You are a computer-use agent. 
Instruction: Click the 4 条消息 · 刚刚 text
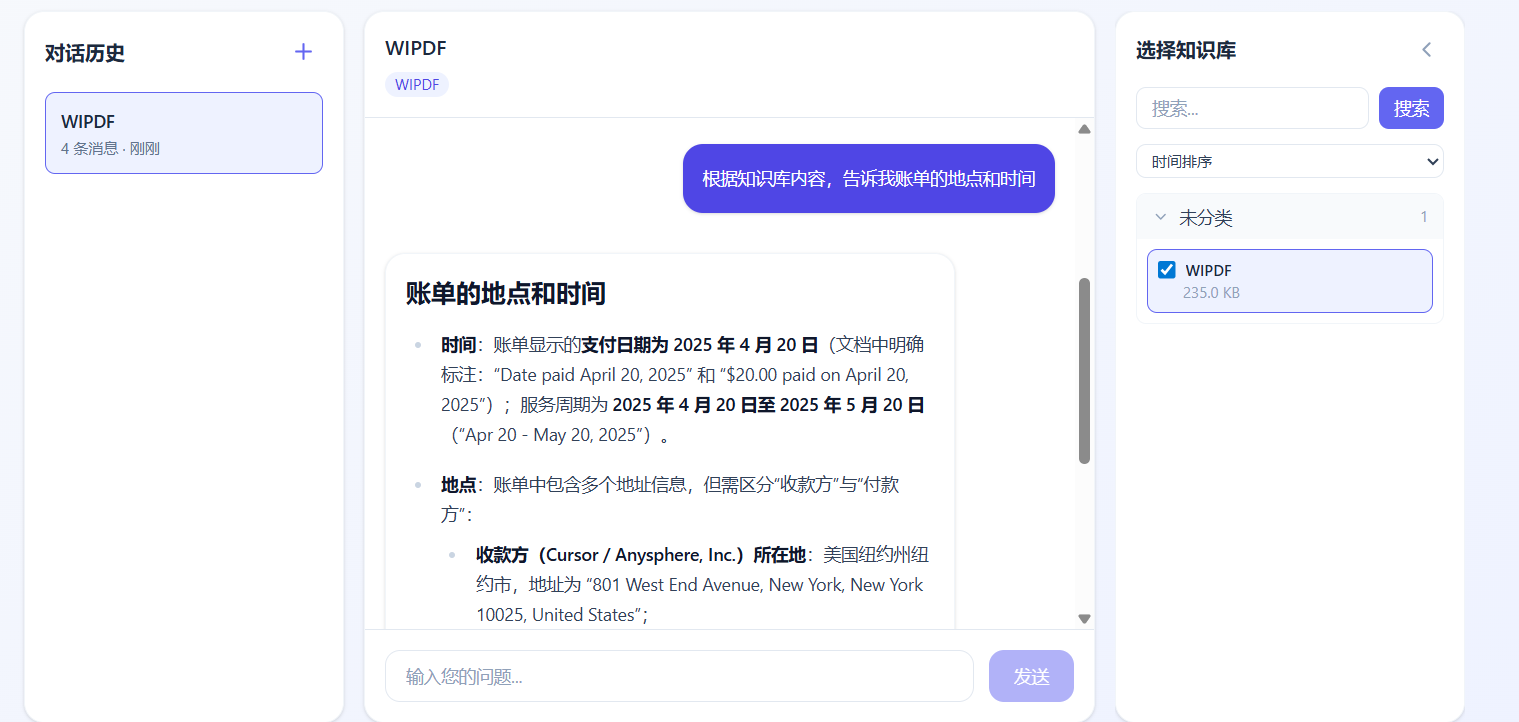point(110,149)
